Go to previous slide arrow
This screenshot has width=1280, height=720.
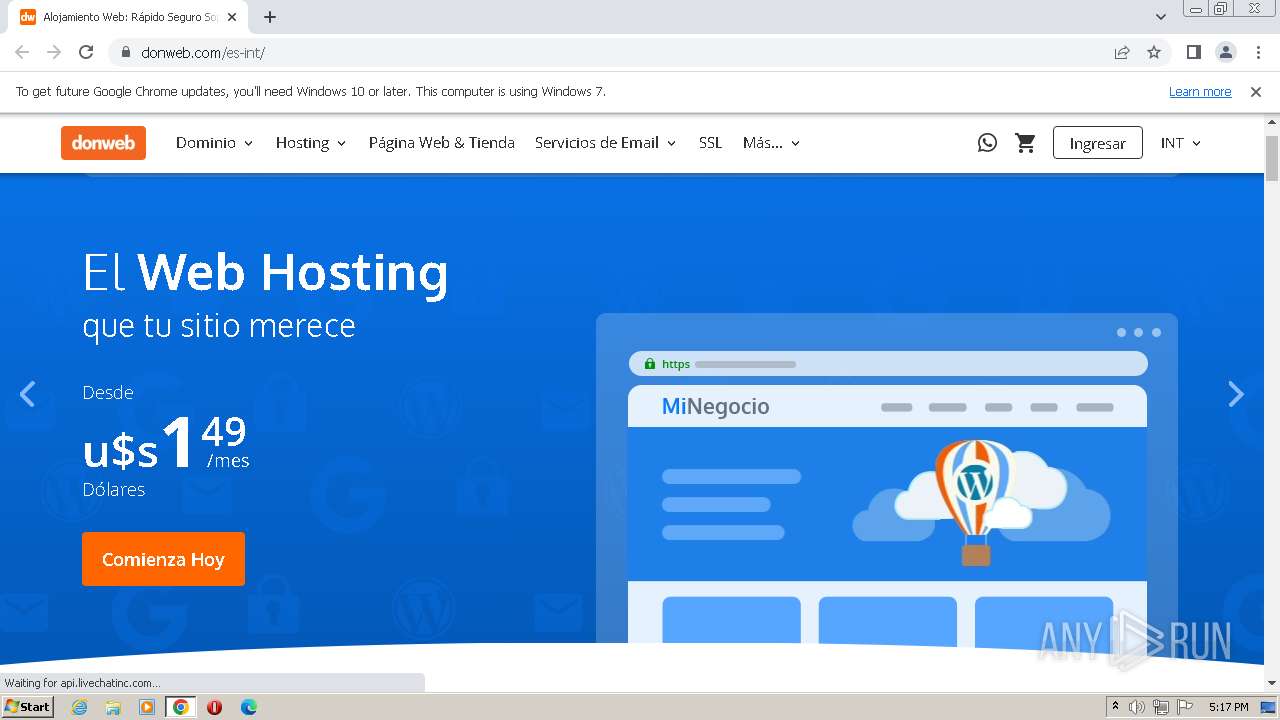pyautogui.click(x=27, y=394)
